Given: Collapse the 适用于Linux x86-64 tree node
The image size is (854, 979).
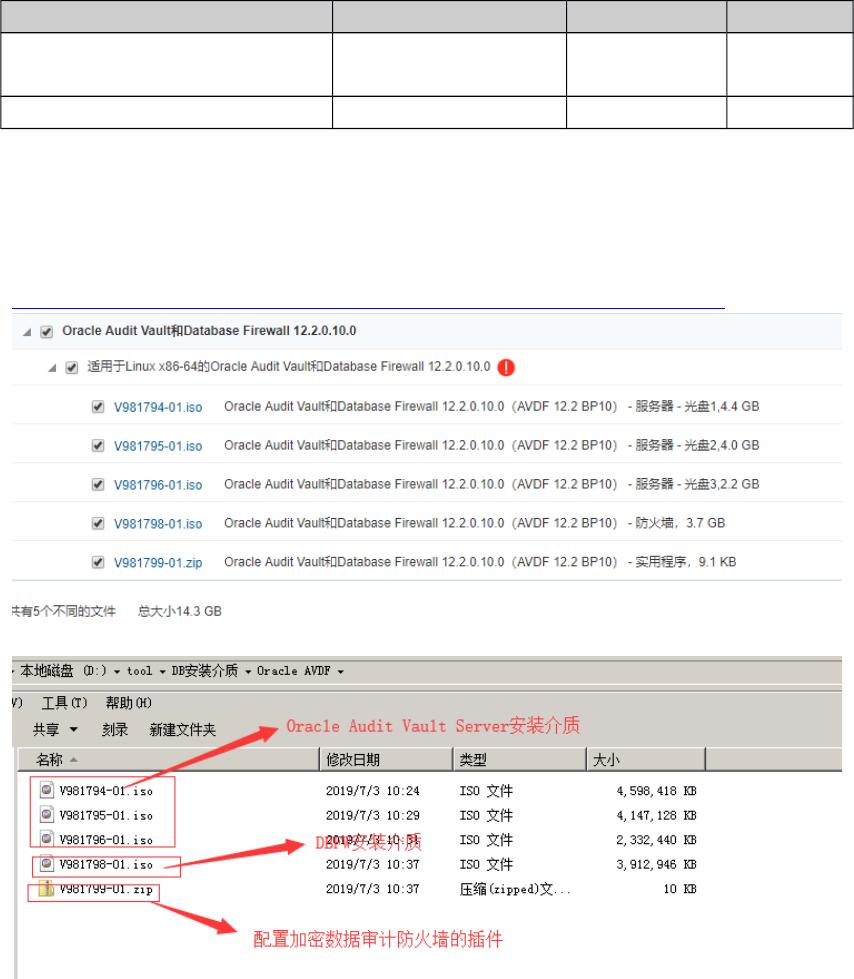Looking at the screenshot, I should (50, 367).
